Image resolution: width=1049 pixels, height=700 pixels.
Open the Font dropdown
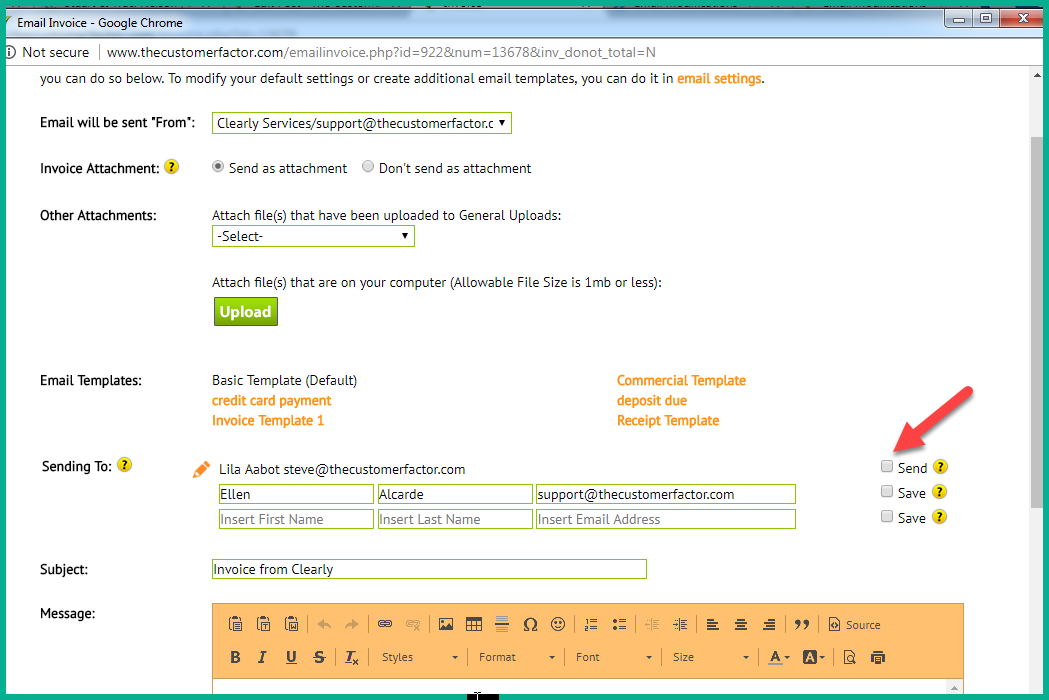[613, 657]
